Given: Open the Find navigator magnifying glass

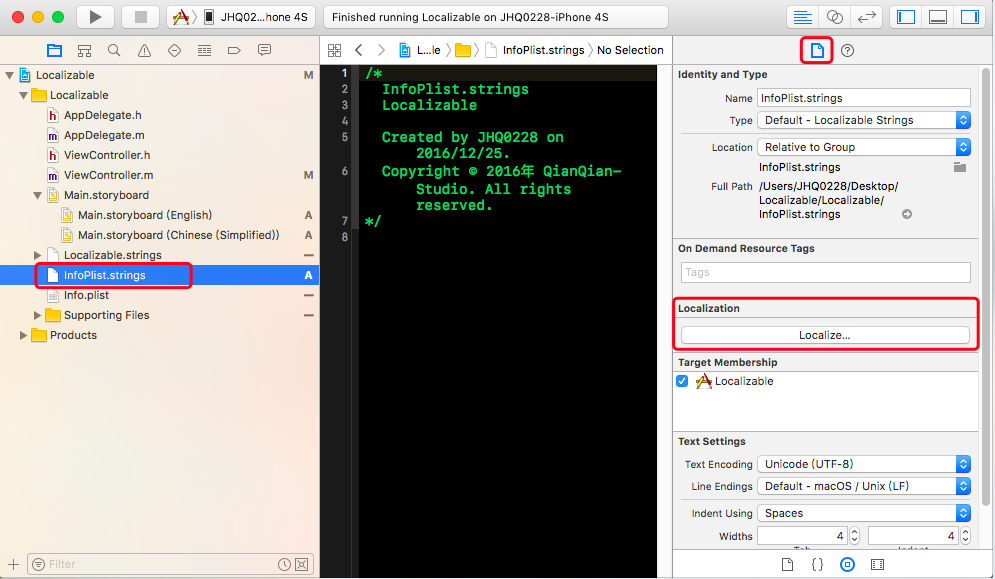Looking at the screenshot, I should coord(113,49).
